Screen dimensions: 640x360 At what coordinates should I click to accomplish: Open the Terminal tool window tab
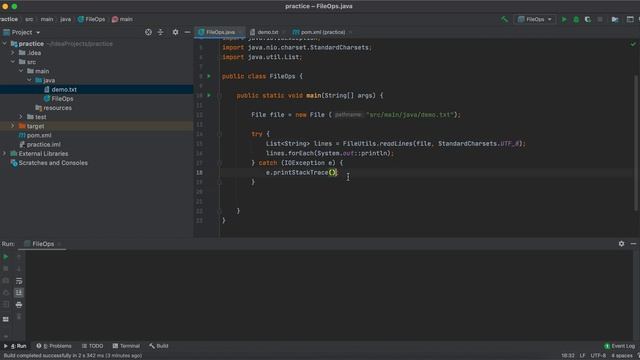click(127, 346)
